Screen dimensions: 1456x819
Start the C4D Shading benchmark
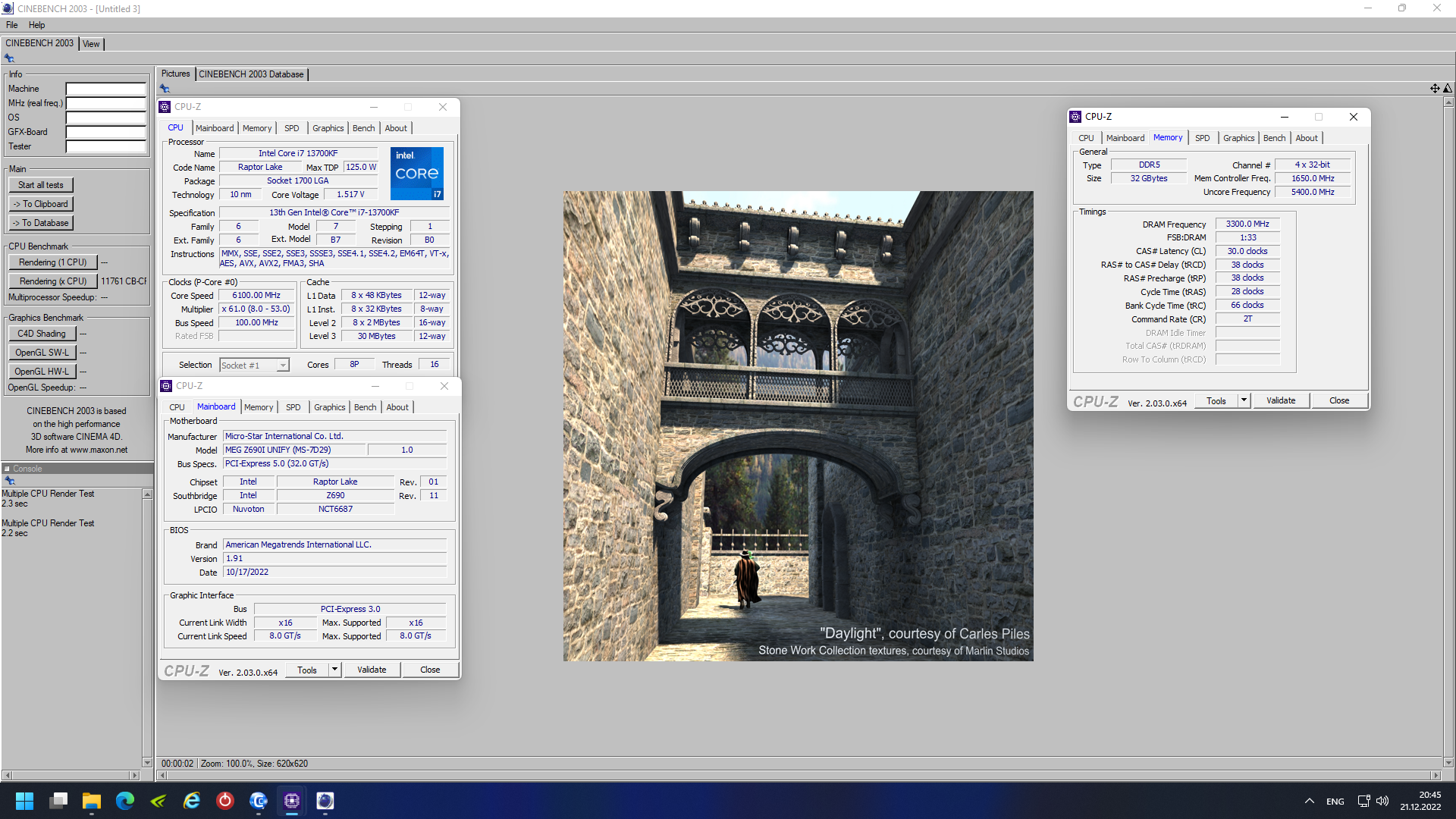[x=42, y=334]
